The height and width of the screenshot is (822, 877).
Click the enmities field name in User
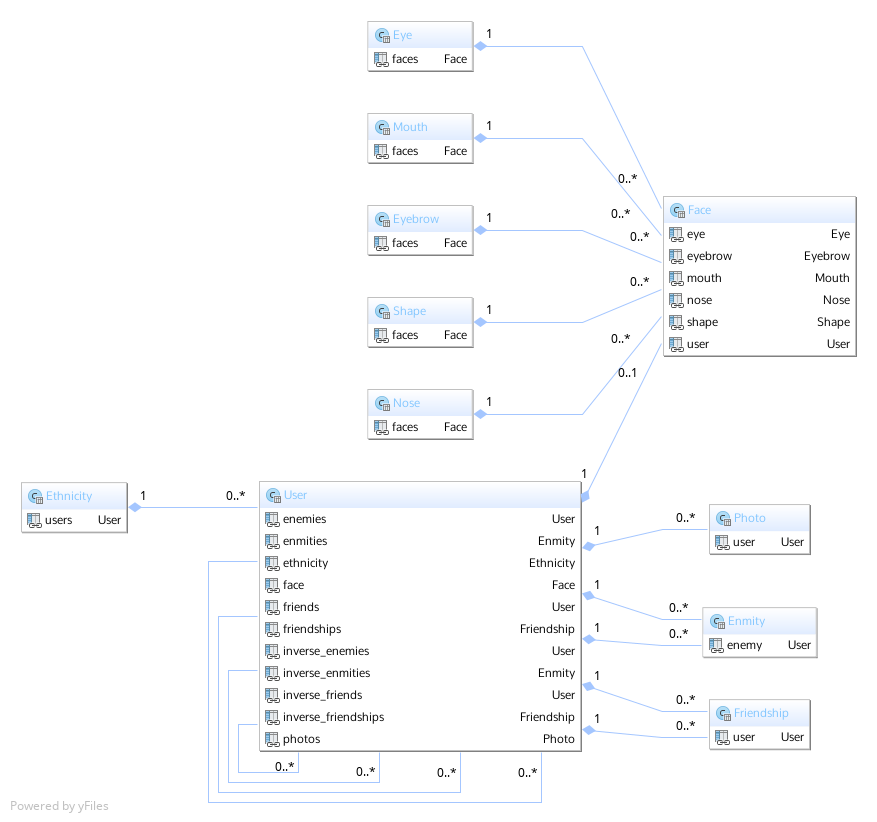305,541
